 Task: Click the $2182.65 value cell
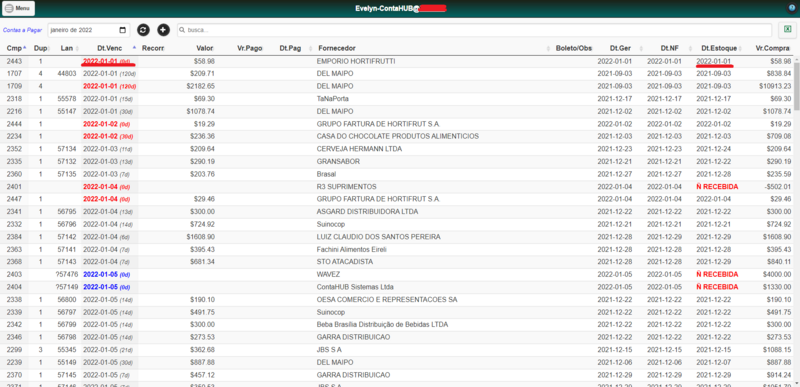tap(201, 86)
